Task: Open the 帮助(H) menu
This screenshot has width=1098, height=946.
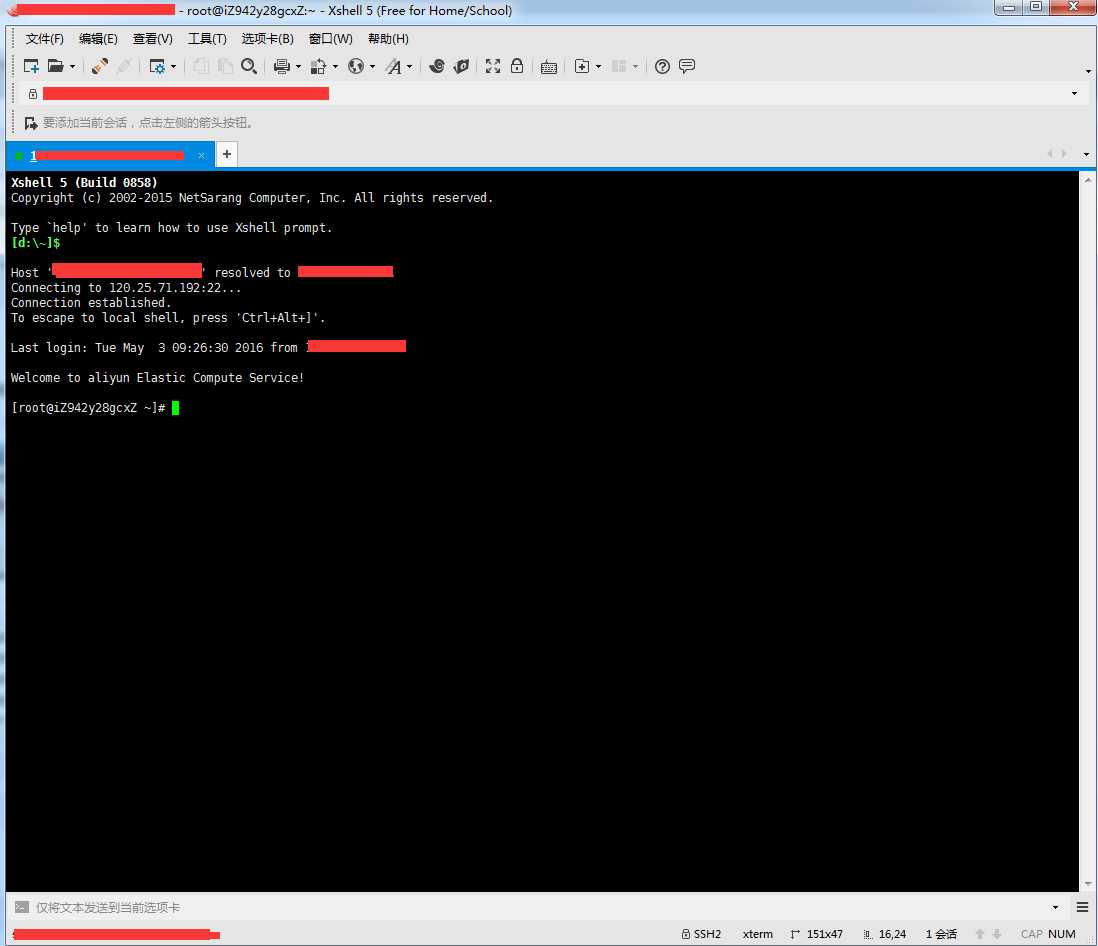Action: (x=388, y=39)
